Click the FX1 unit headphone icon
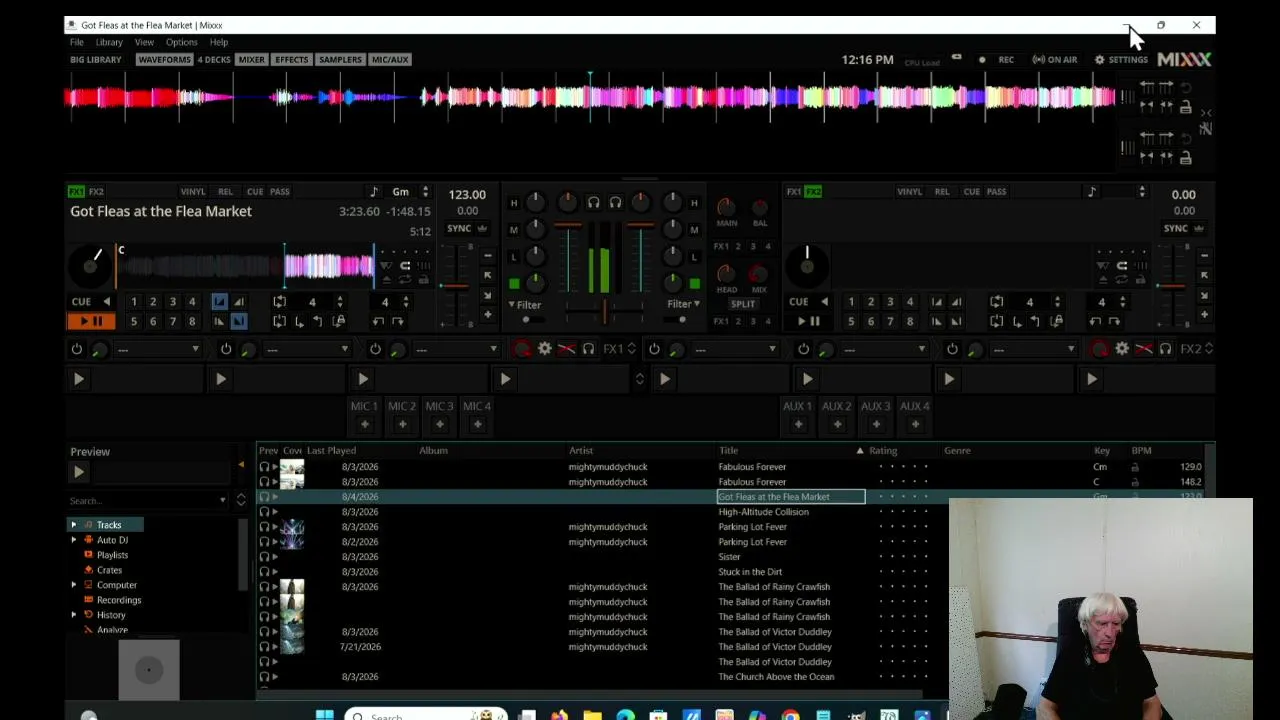The height and width of the screenshot is (720, 1280). pos(588,349)
